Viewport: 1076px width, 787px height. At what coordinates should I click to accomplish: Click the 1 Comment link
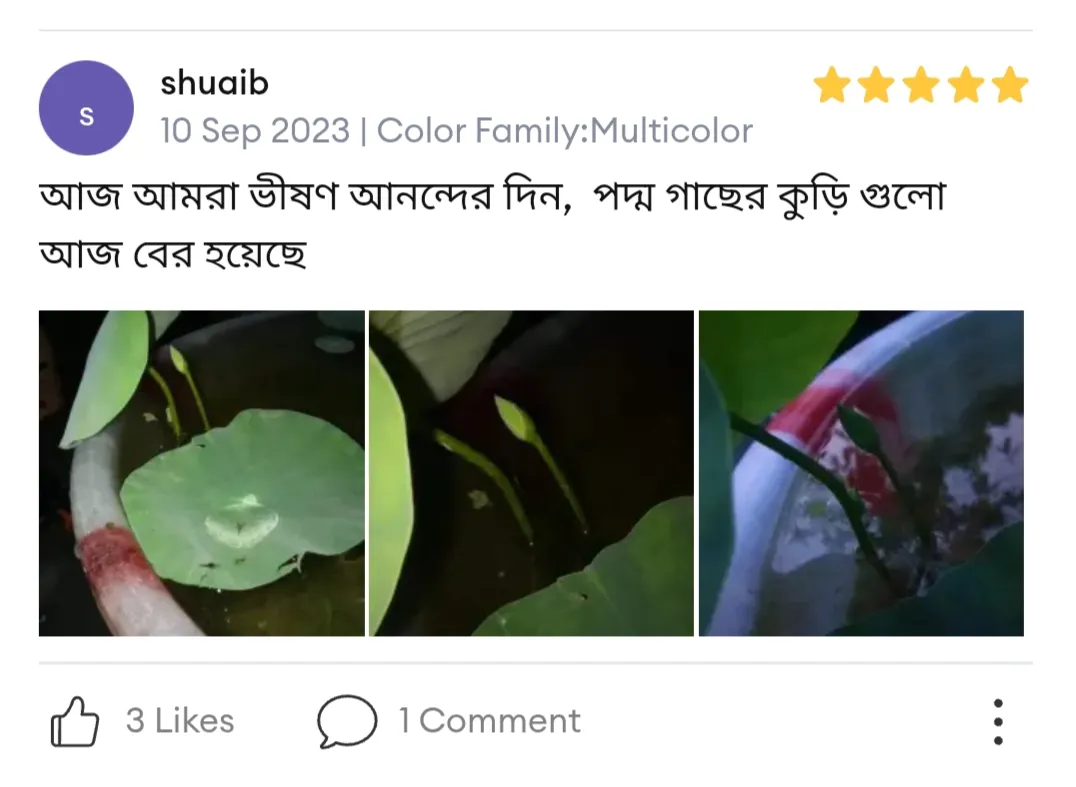point(490,721)
